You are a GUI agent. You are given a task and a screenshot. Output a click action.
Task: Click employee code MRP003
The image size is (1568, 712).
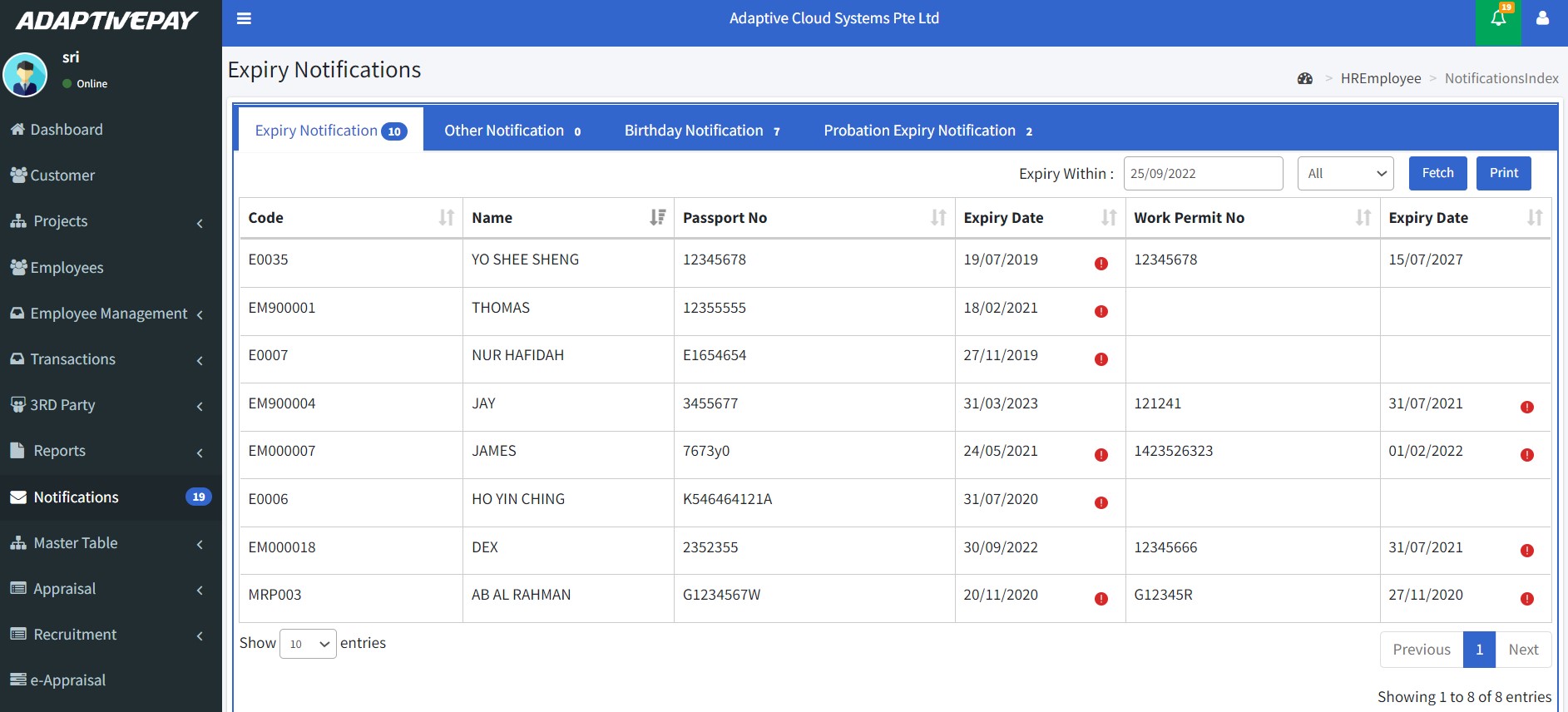pyautogui.click(x=275, y=595)
